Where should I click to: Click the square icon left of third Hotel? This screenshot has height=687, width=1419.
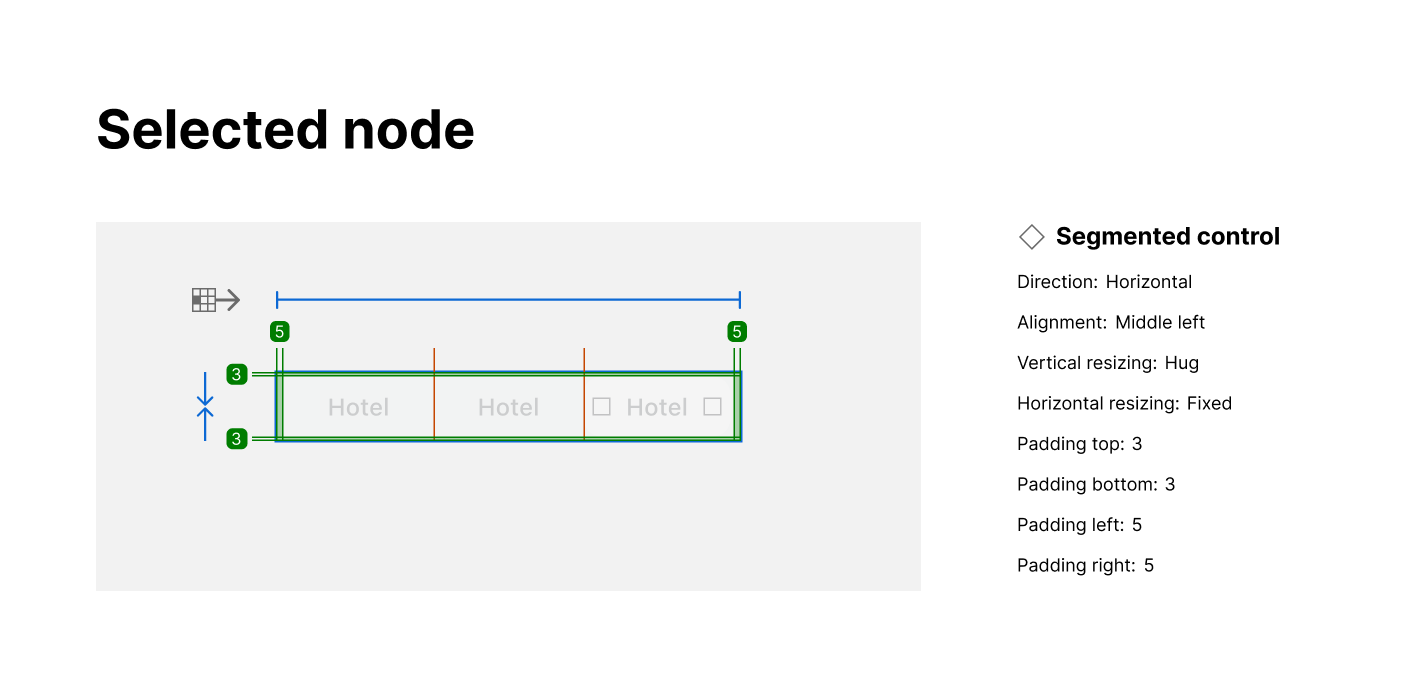tap(601, 407)
